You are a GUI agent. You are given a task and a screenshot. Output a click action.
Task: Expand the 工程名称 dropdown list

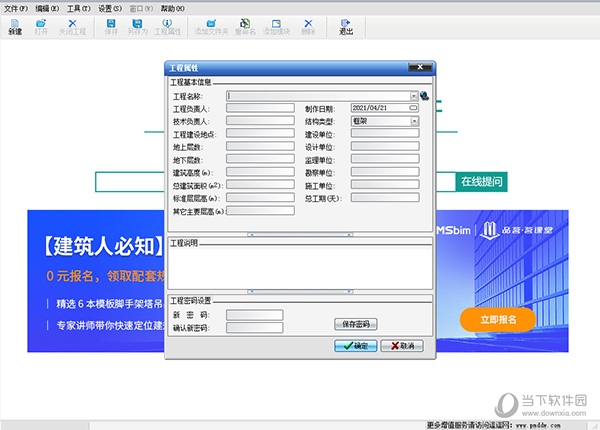pyautogui.click(x=414, y=96)
